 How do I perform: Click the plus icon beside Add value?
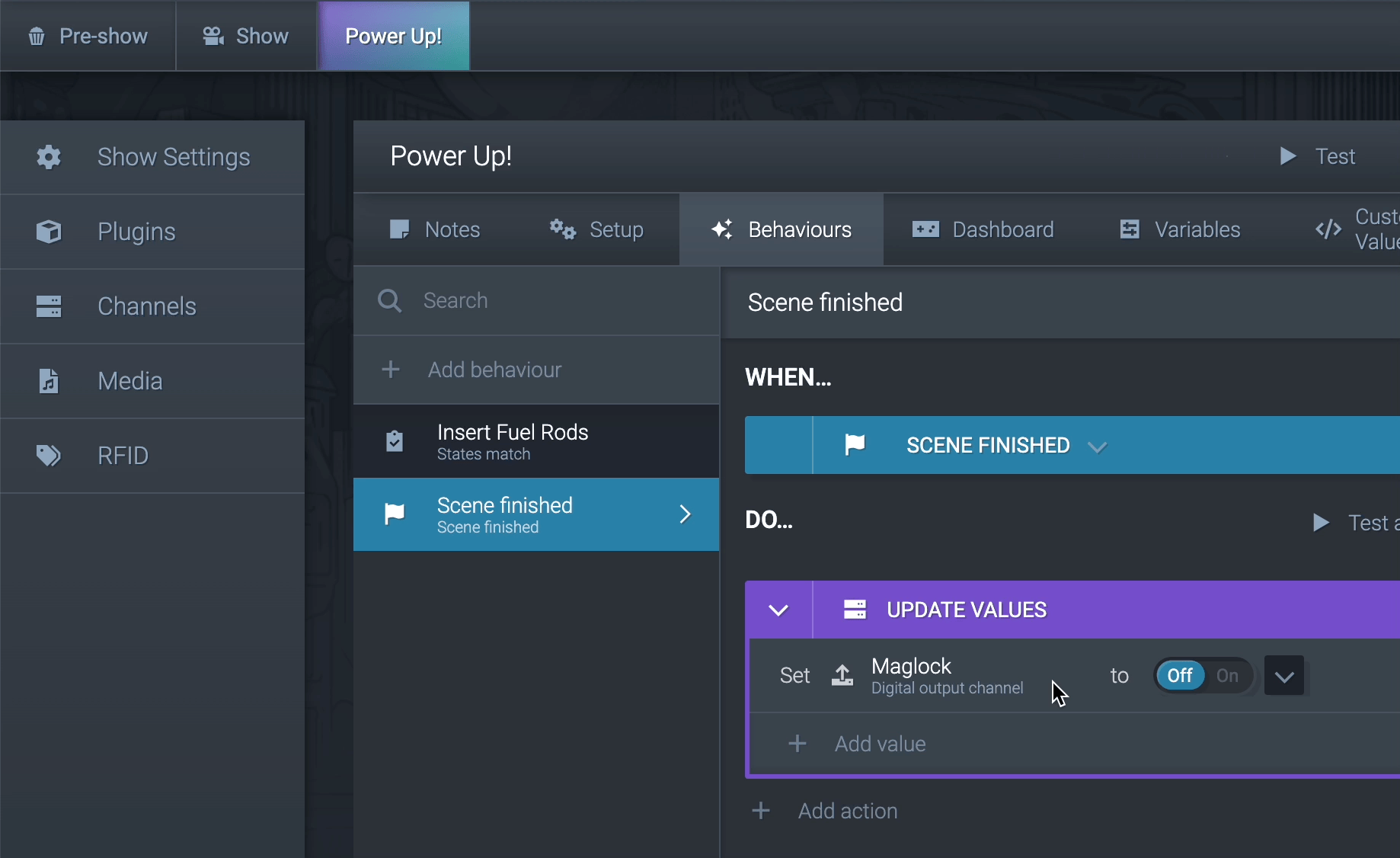(797, 744)
